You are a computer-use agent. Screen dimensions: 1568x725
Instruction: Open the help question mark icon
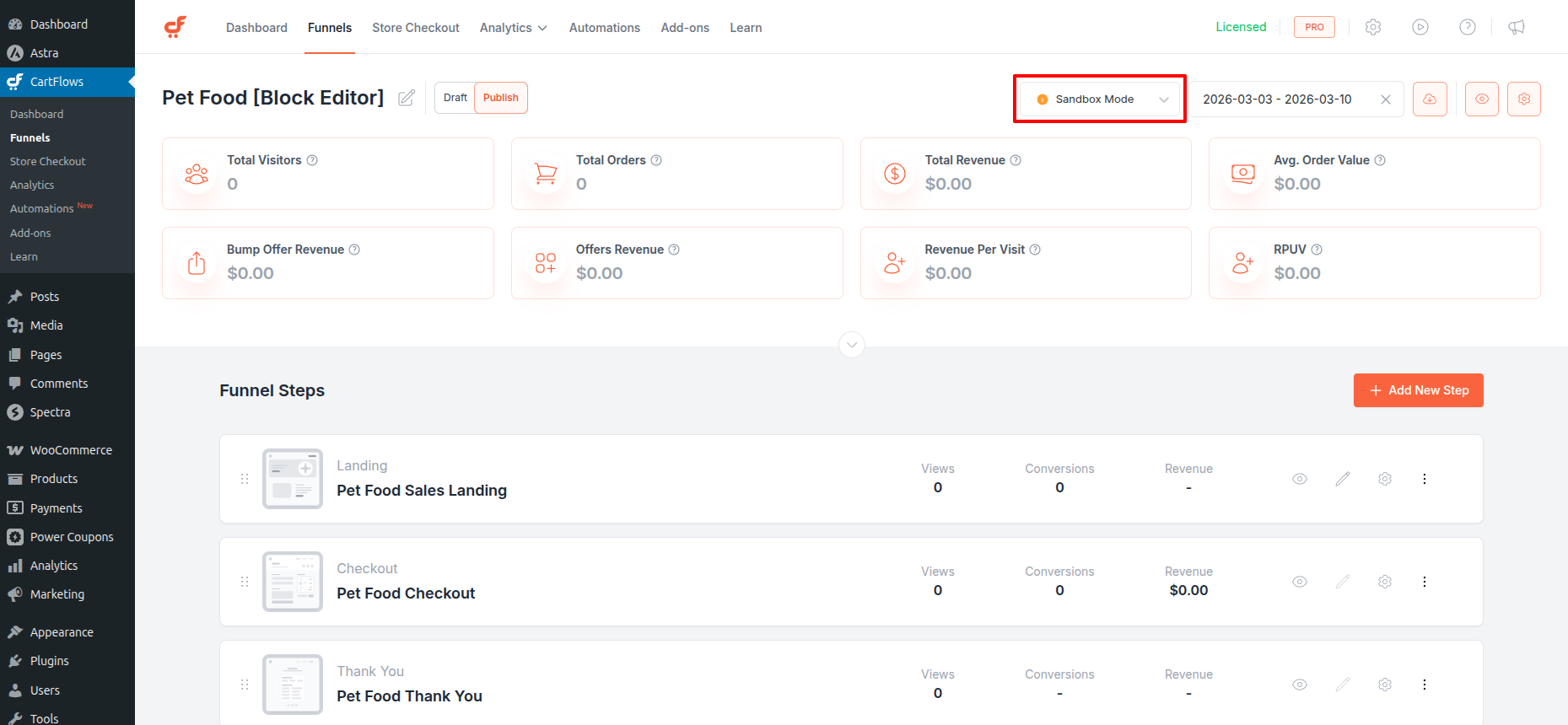coord(1468,27)
